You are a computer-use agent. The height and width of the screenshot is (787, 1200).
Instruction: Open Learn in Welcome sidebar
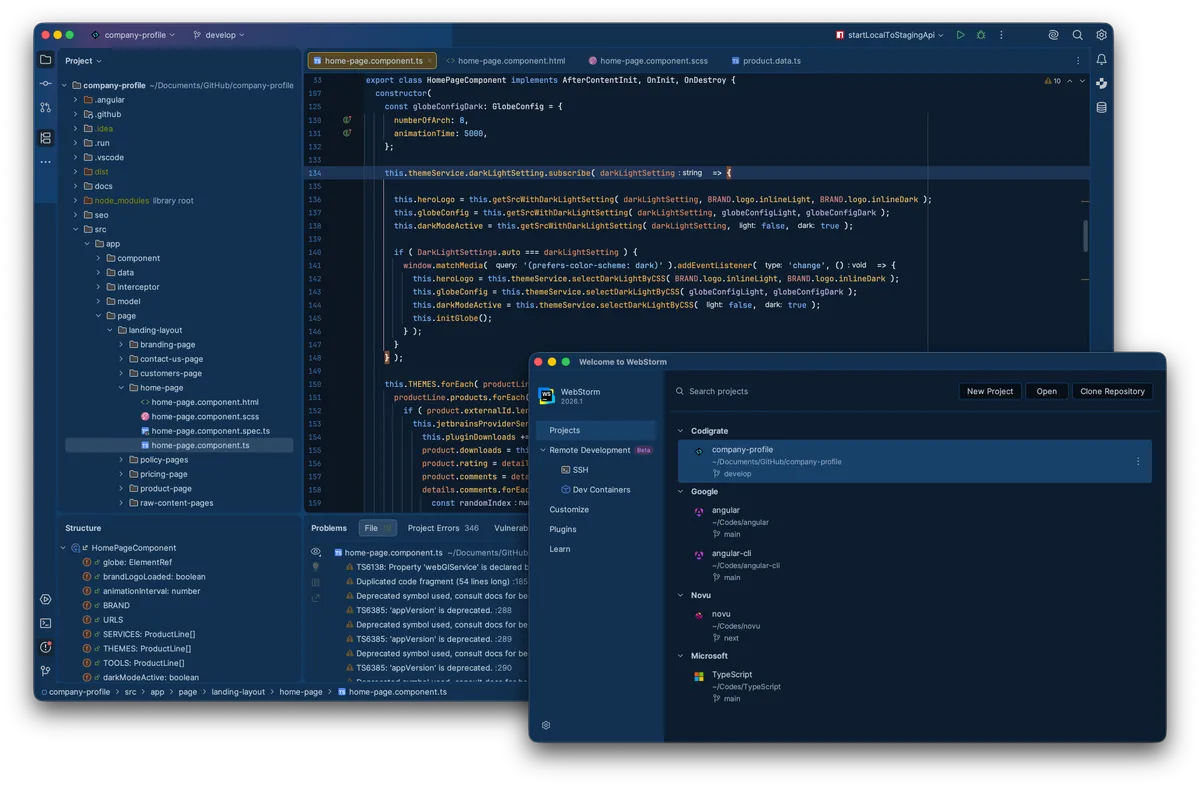pyautogui.click(x=560, y=549)
